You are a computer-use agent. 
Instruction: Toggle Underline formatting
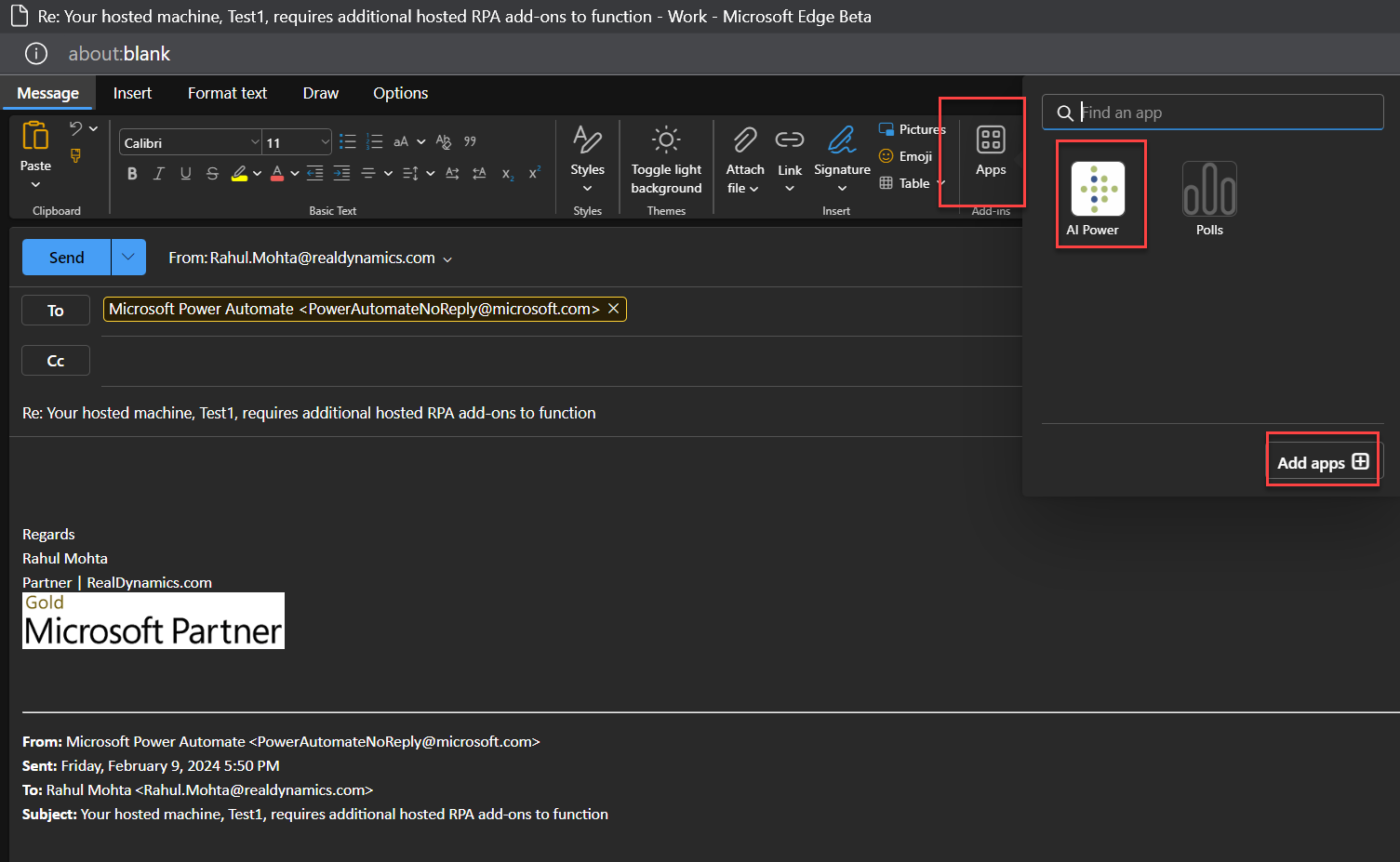pos(186,173)
